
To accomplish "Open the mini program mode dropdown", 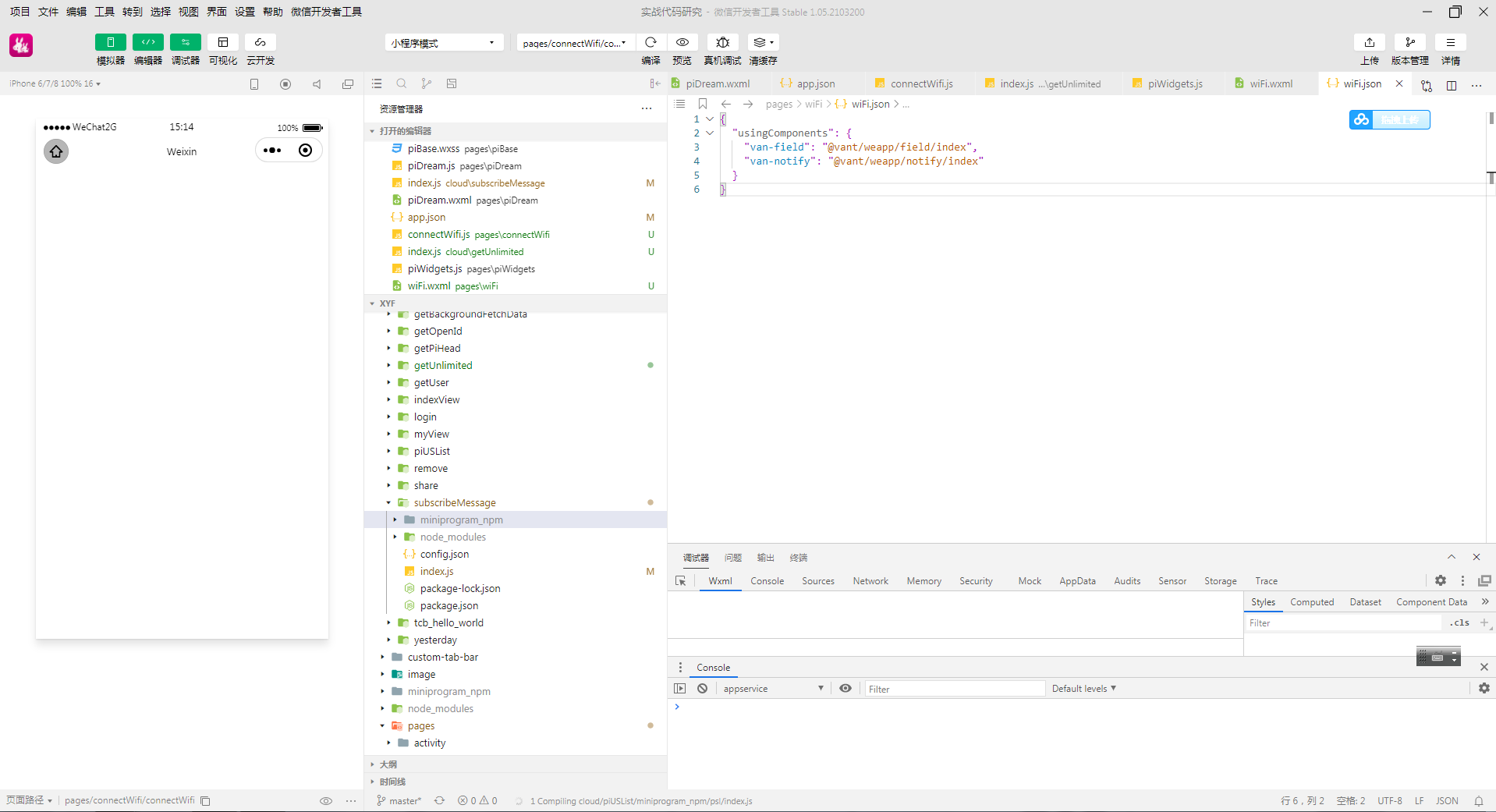I will coord(444,43).
